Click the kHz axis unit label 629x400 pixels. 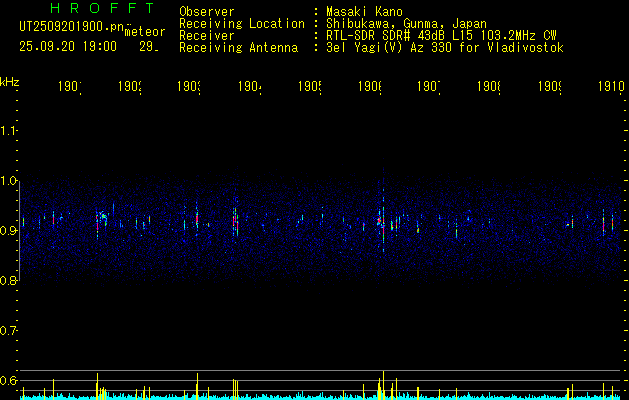coord(10,82)
